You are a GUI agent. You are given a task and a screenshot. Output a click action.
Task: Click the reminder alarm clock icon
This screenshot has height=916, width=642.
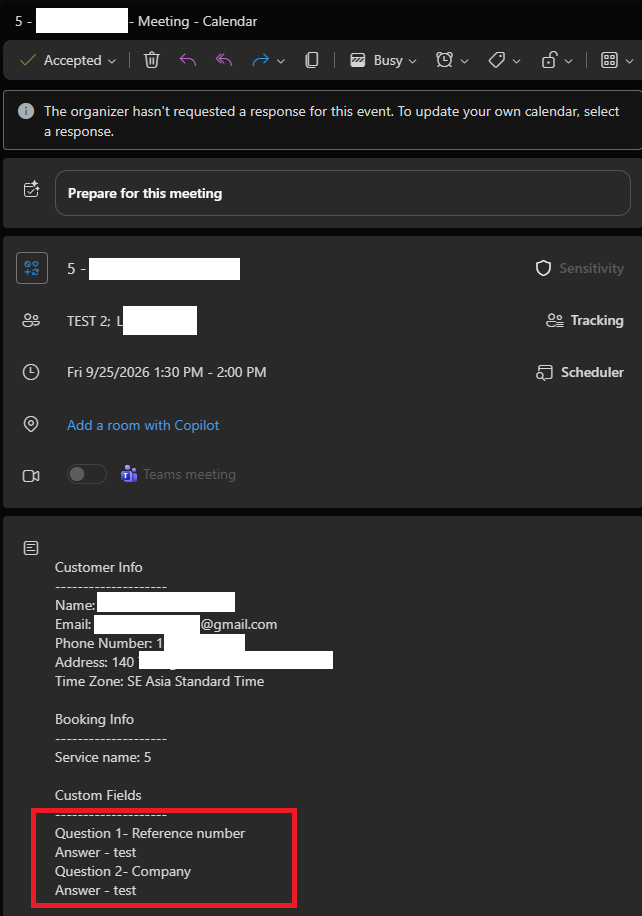[x=445, y=60]
